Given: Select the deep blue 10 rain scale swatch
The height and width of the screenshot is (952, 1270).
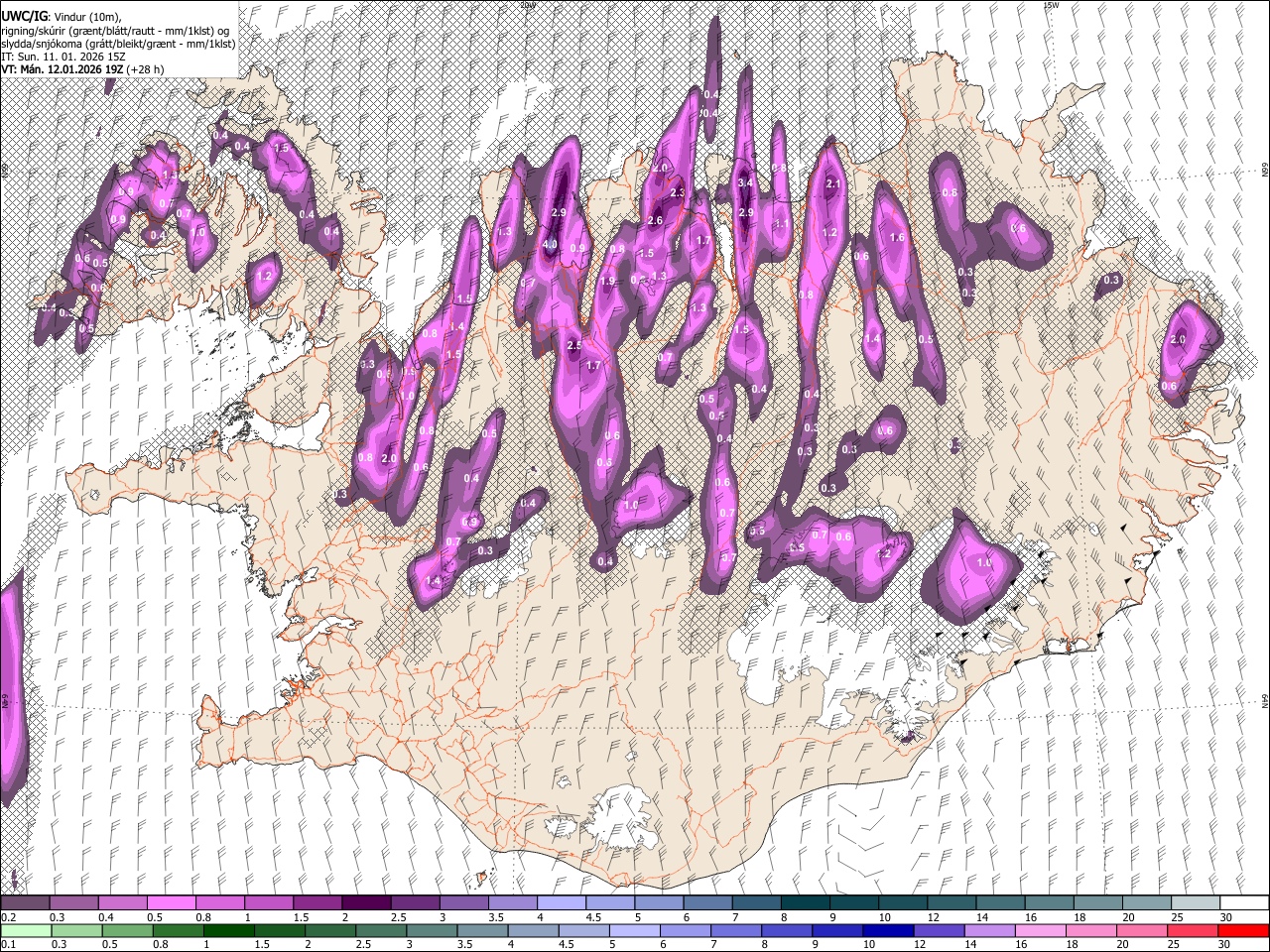Looking at the screenshot, I should (888, 930).
